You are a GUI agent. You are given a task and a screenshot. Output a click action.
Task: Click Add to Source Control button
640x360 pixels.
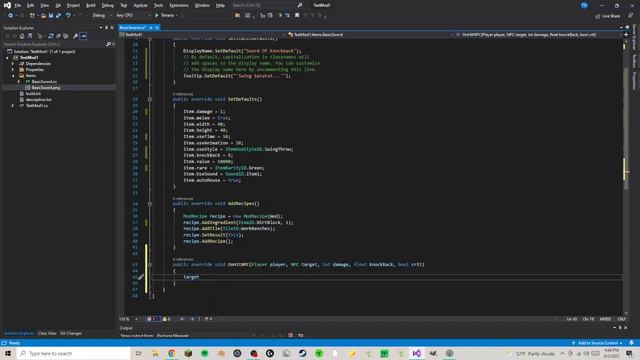[597, 343]
